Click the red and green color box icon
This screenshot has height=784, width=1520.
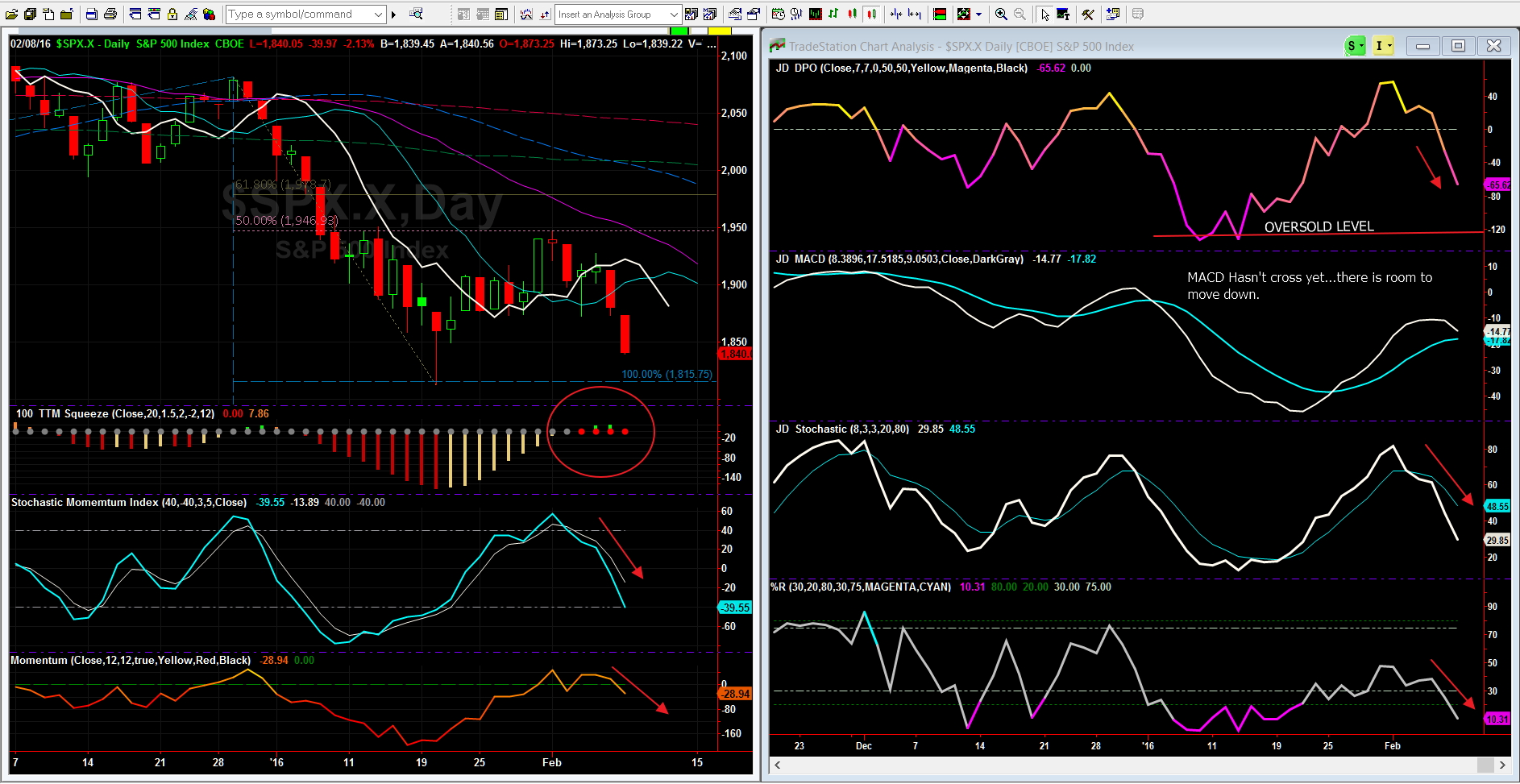coord(940,14)
